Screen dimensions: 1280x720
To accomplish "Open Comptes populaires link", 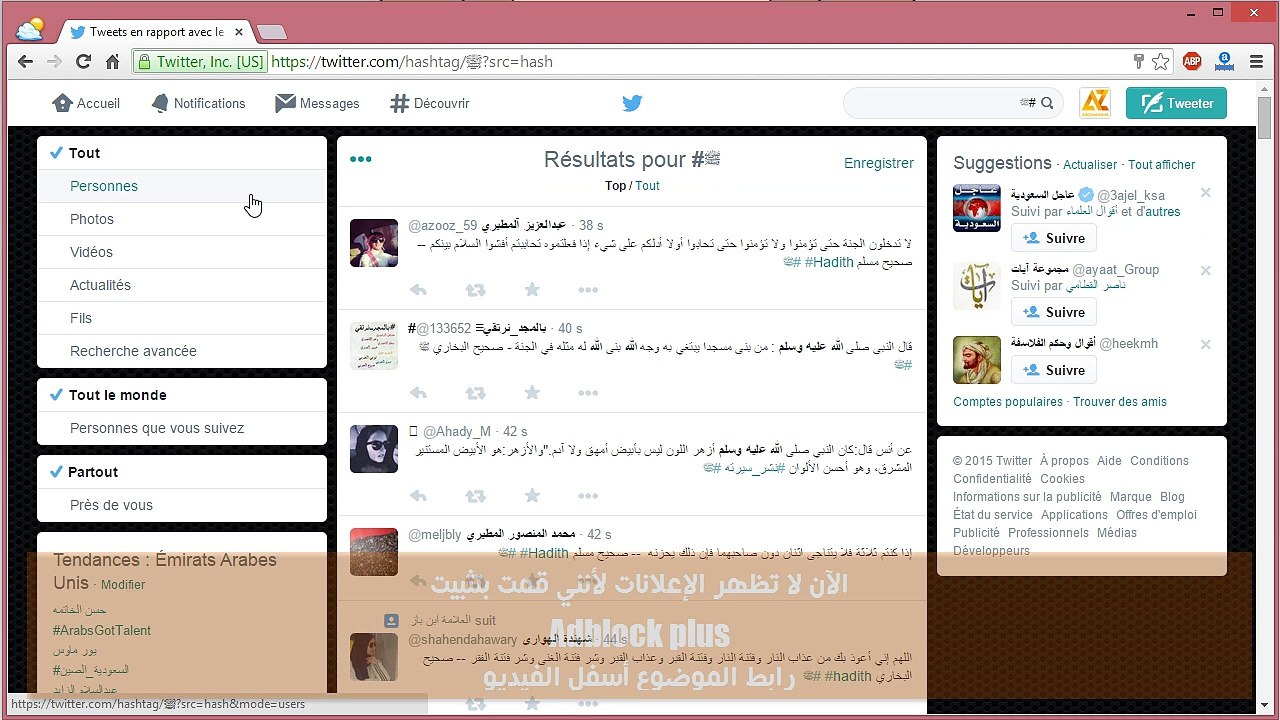I will [x=1008, y=402].
